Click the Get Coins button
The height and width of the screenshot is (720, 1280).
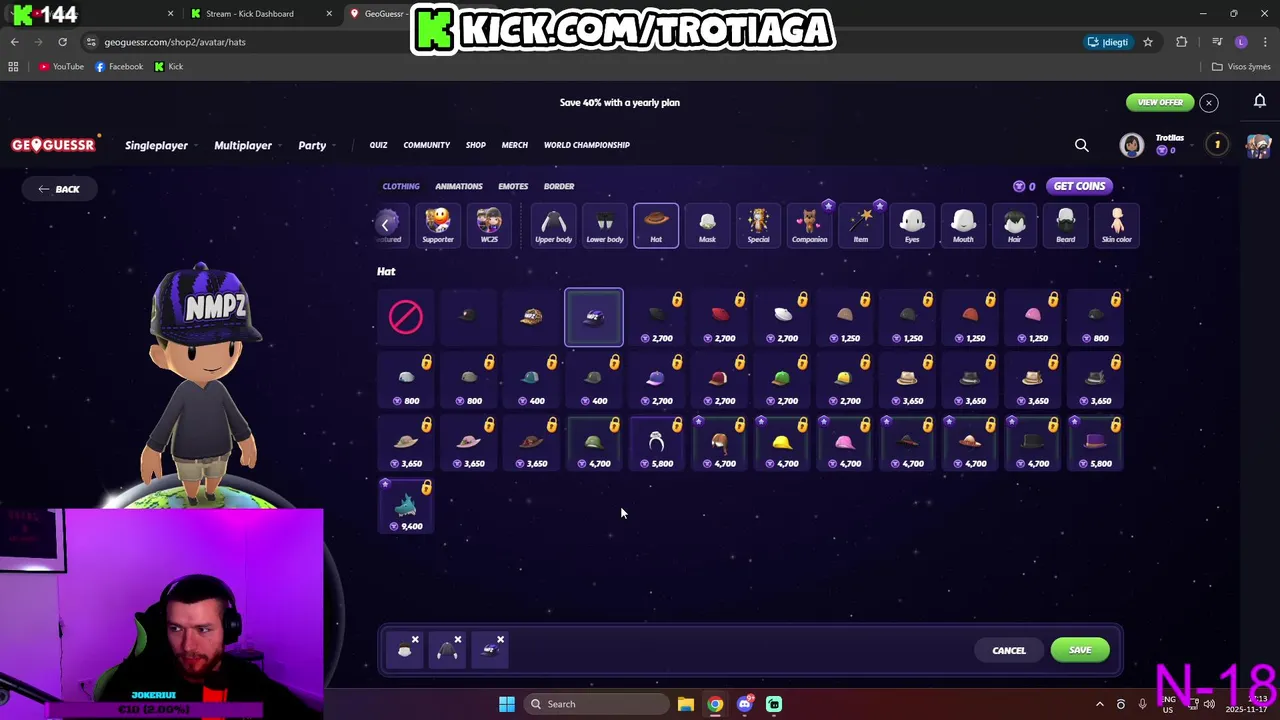(x=1079, y=186)
